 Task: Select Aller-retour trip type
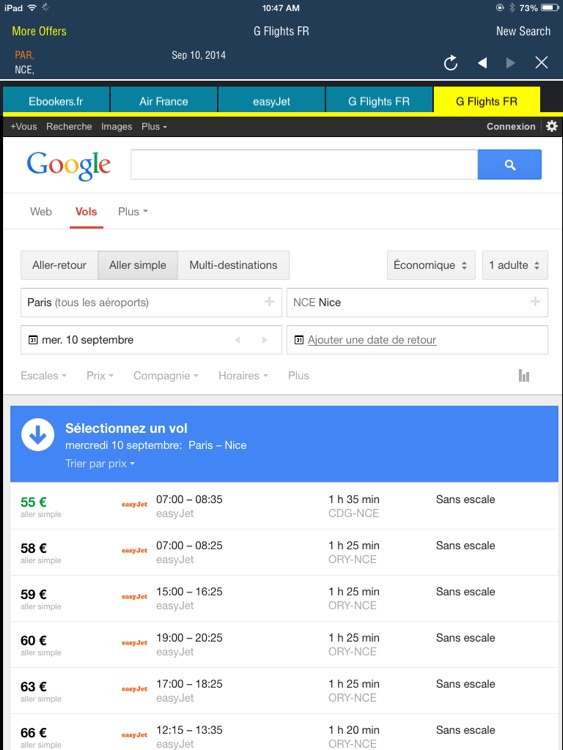(x=59, y=265)
